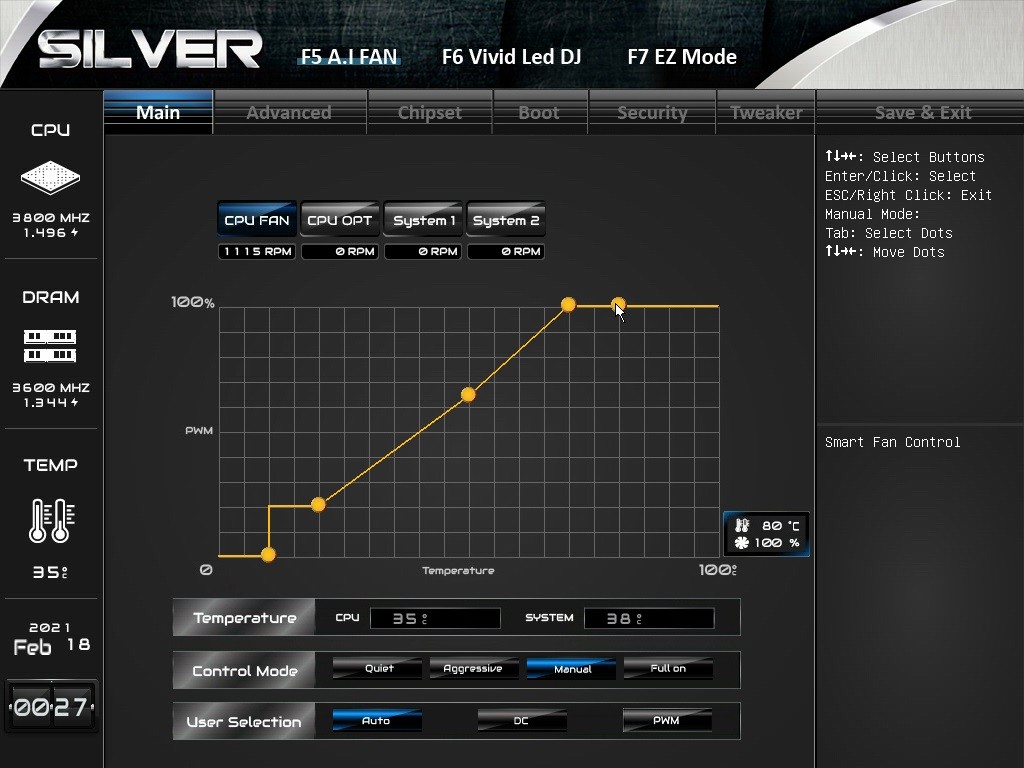1024x768 pixels.
Task: Select the CPU OPT fan button
Action: click(x=340, y=220)
